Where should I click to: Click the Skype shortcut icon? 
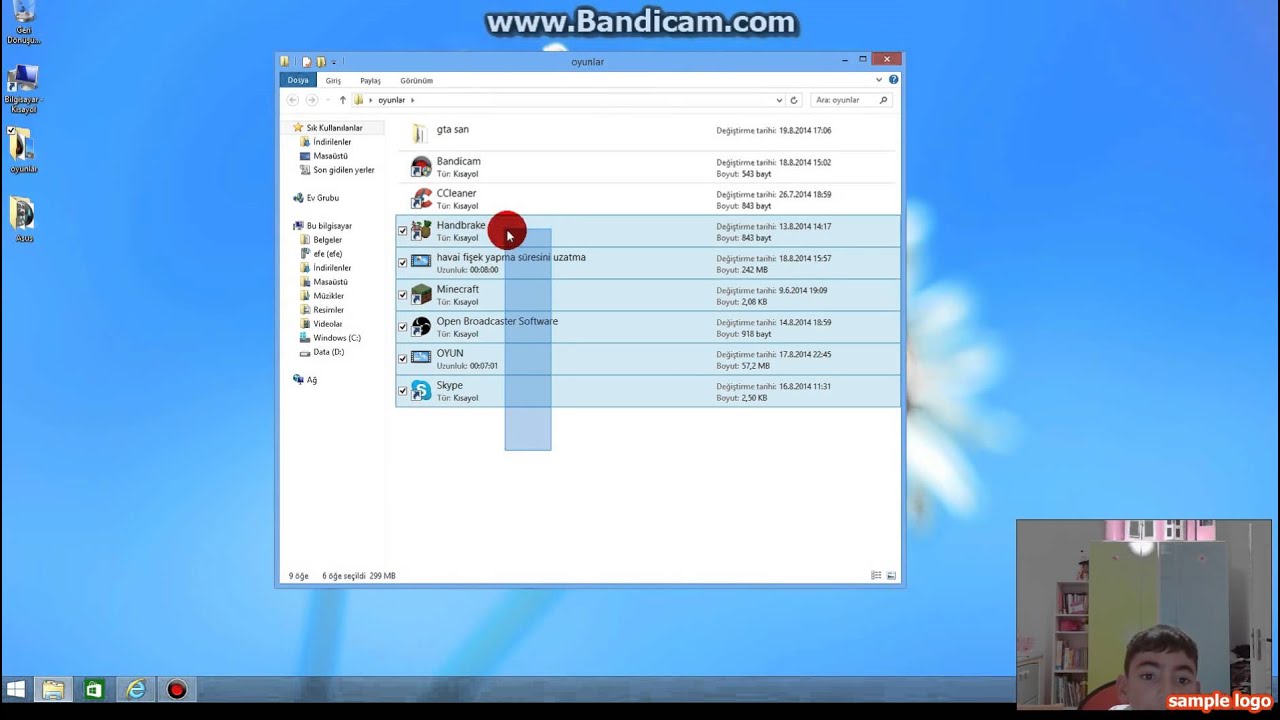coord(421,391)
